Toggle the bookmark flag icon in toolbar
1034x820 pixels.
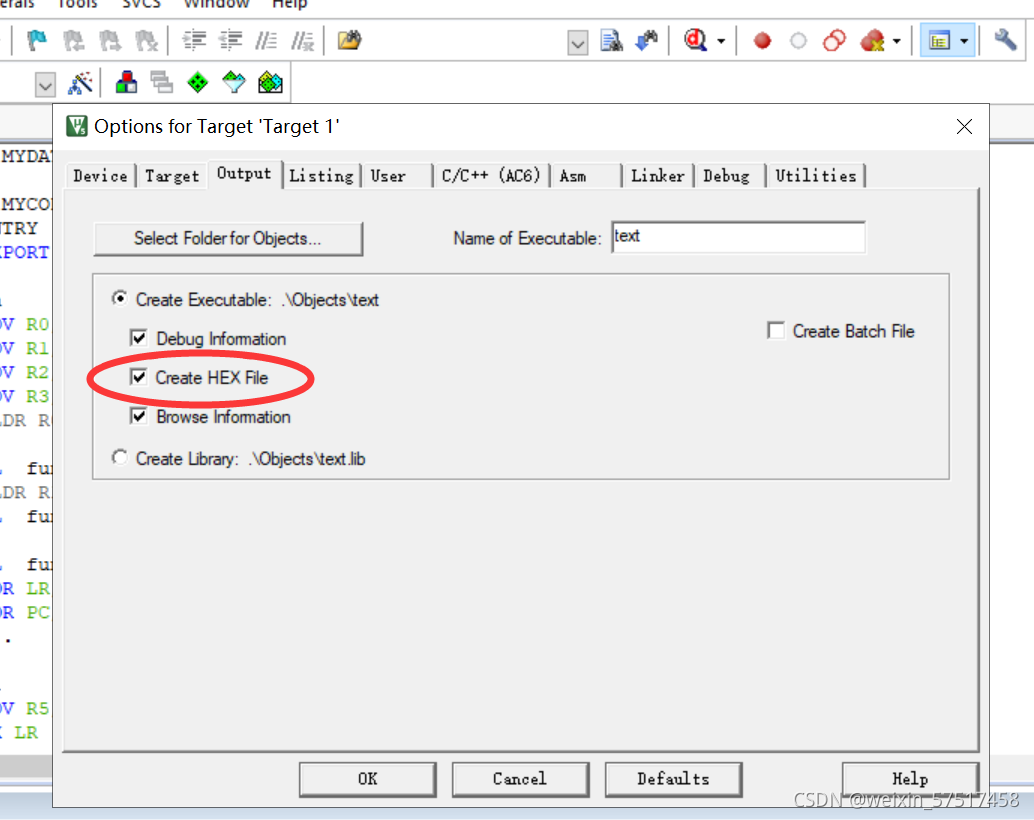point(37,41)
